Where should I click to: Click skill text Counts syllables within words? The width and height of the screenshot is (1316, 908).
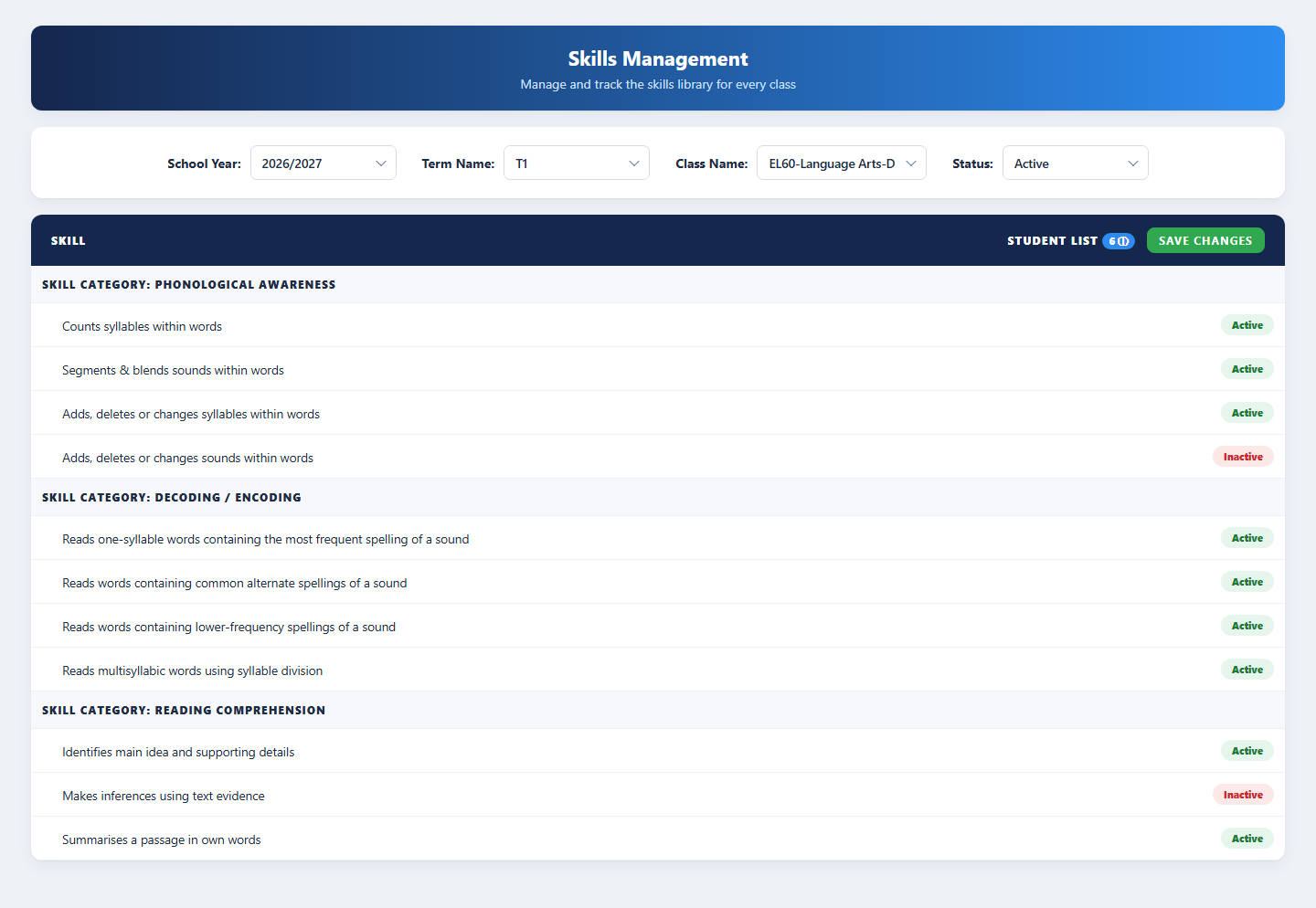[142, 326]
